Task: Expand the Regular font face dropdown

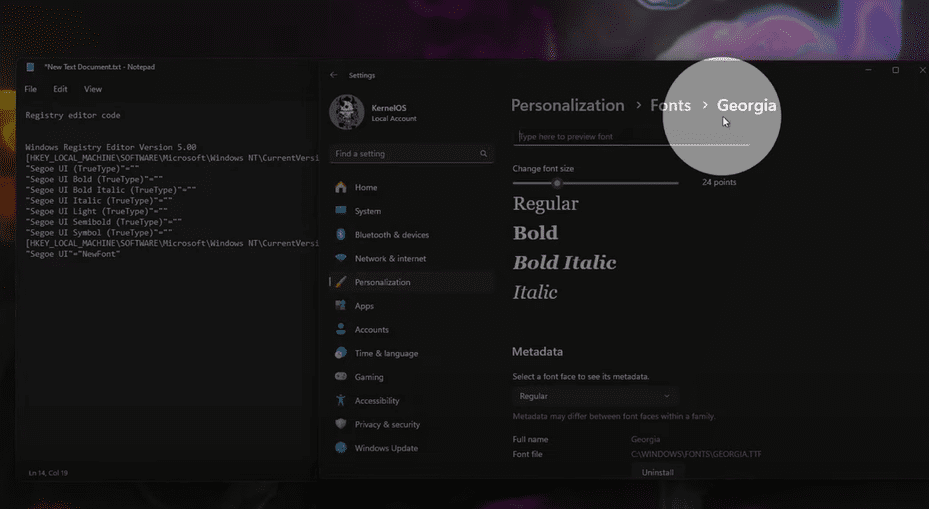Action: [595, 396]
